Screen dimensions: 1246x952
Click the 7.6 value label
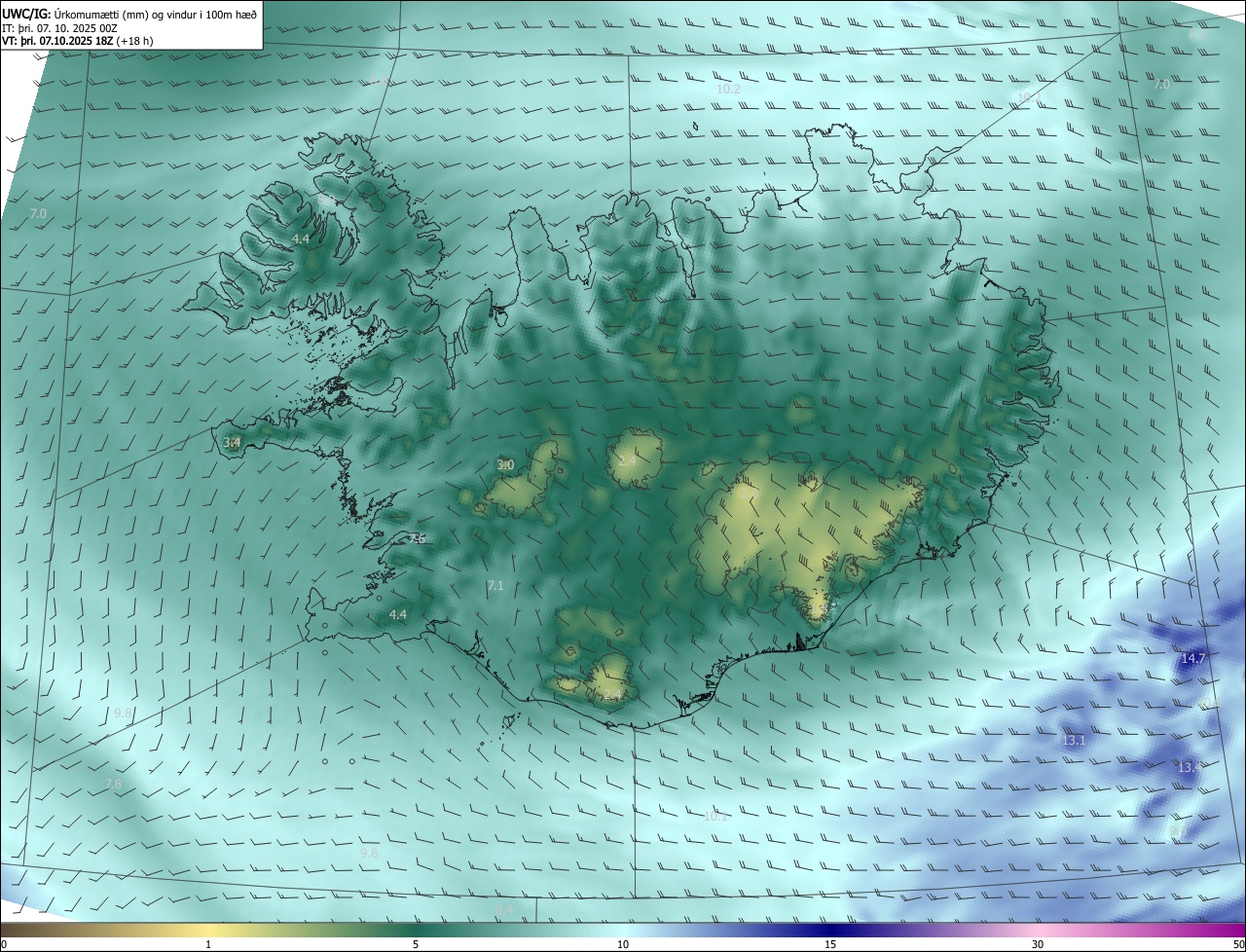(x=417, y=539)
